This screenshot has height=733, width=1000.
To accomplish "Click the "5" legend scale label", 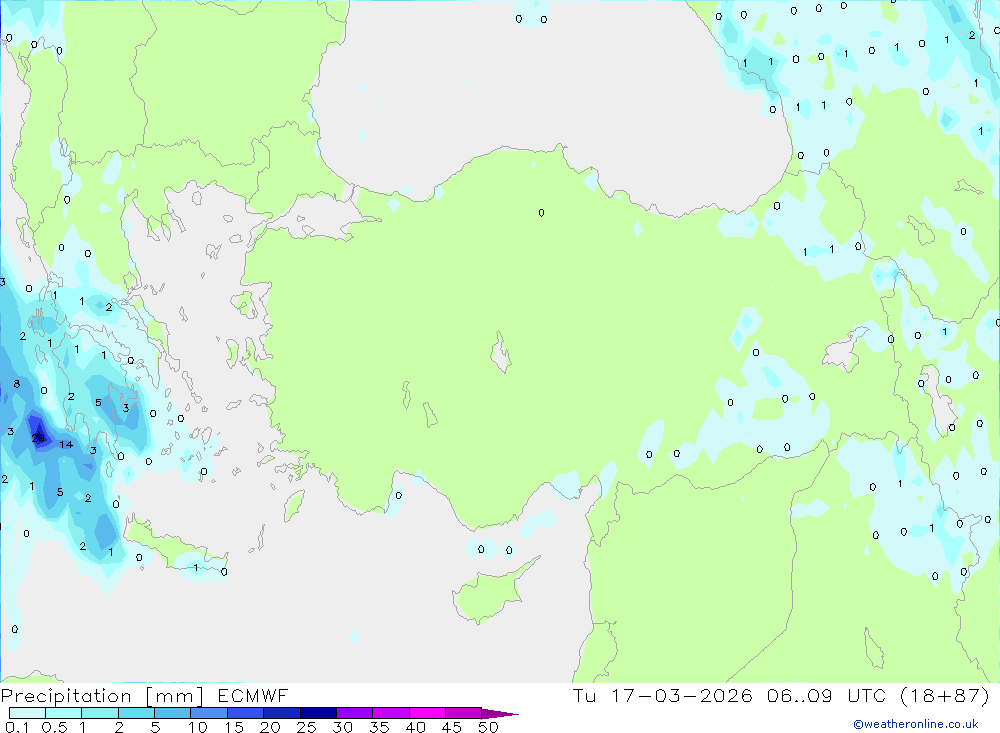I will click(x=155, y=727).
